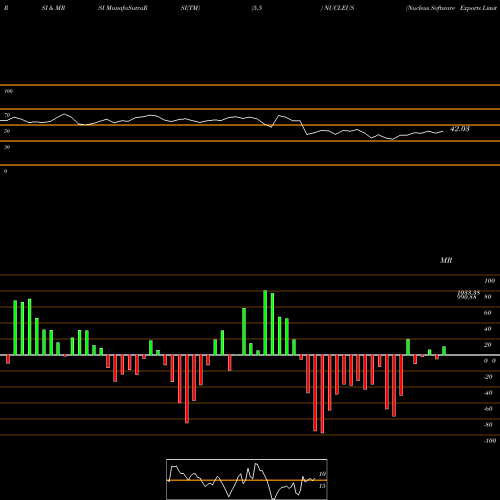Click the RSI panel axis label 0 on left
Viewport: 500px width, 500px height.
tap(5, 171)
